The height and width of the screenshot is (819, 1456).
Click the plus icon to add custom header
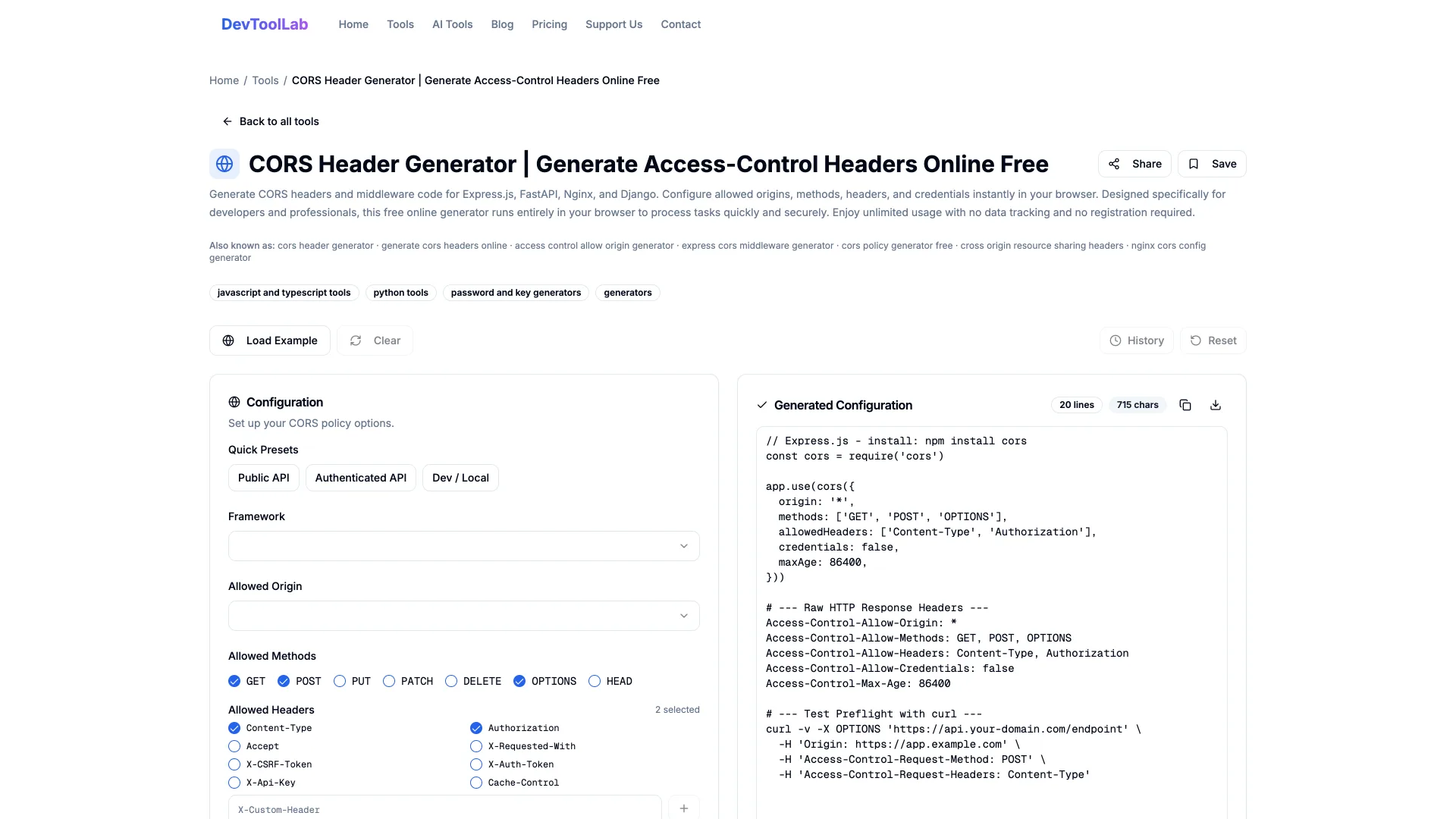tap(684, 808)
